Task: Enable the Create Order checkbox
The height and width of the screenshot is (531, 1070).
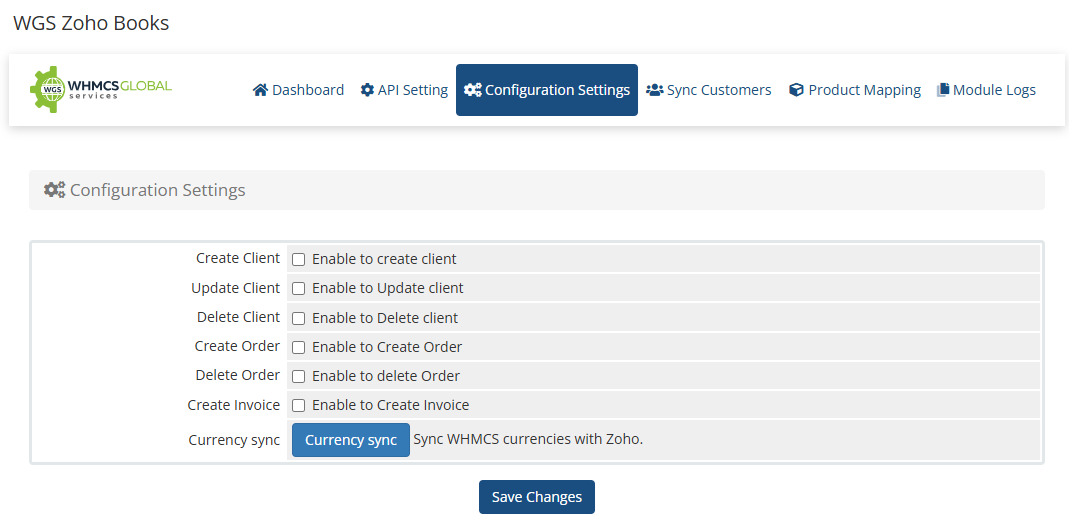Action: click(298, 347)
